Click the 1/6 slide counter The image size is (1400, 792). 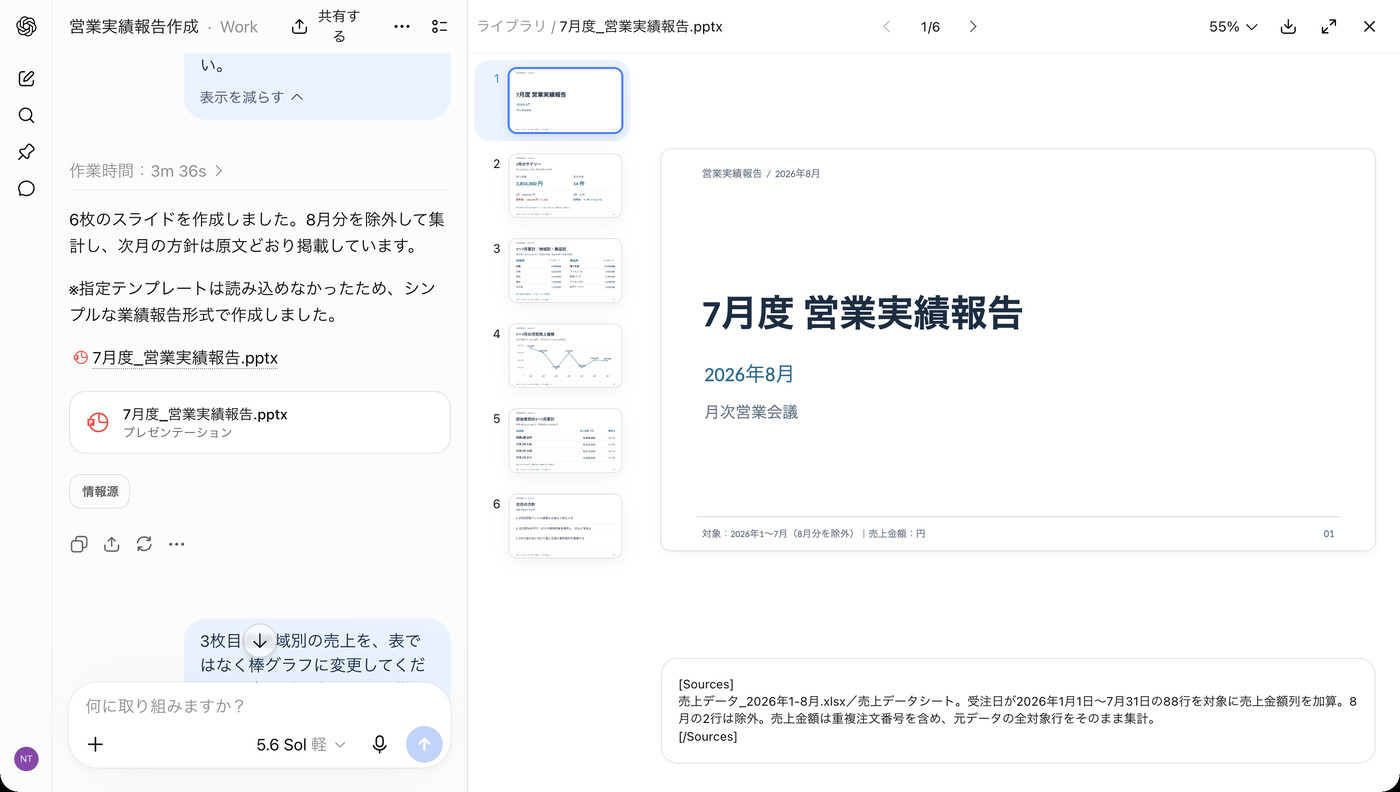tap(930, 27)
